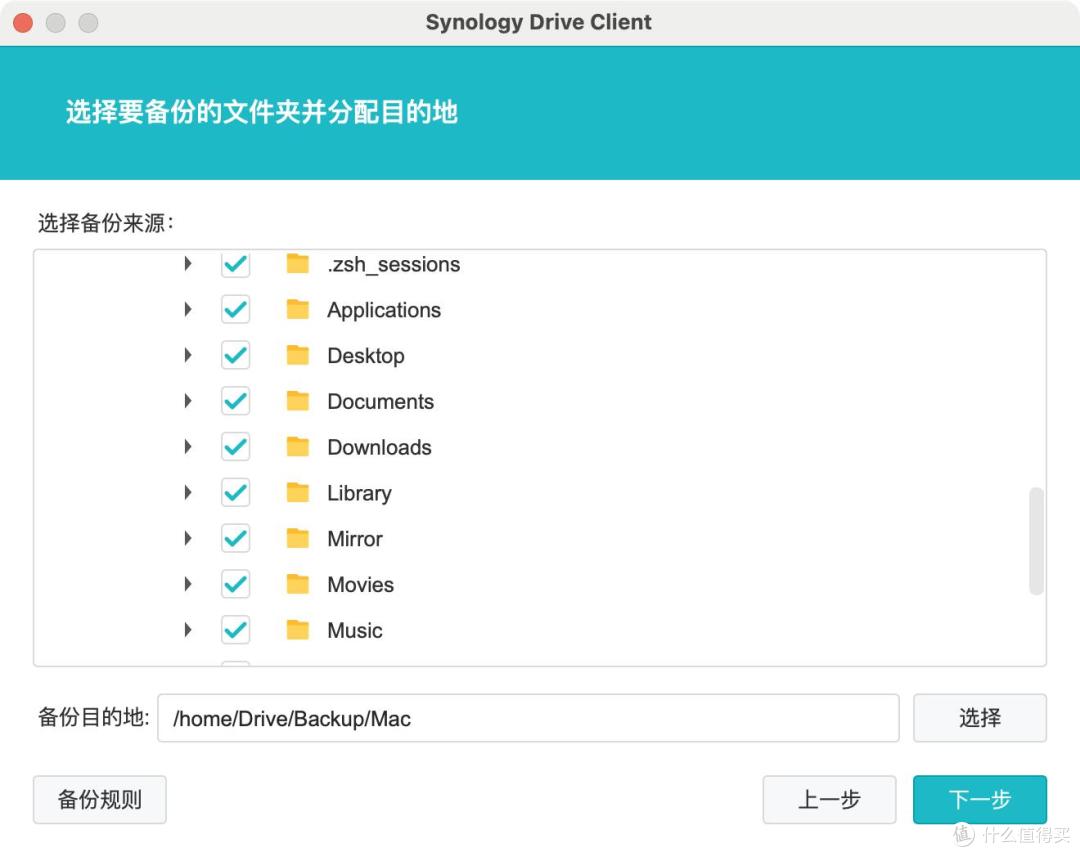
Task: Uncheck the Downloads checkbox
Action: coord(236,446)
